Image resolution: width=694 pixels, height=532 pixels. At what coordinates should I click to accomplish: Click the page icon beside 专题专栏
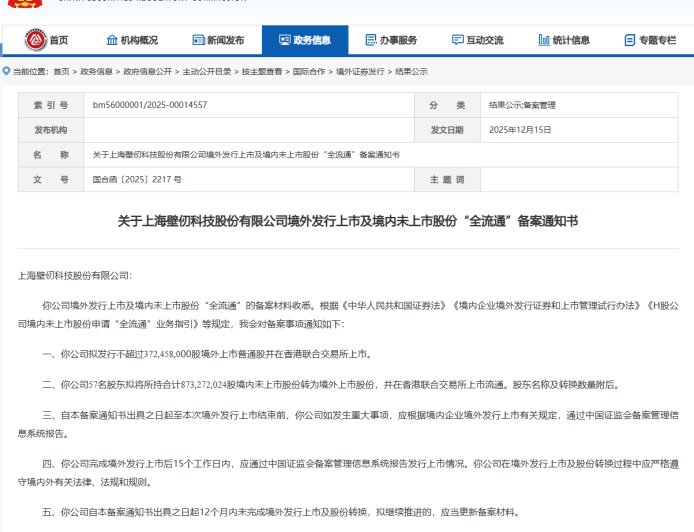pyautogui.click(x=630, y=40)
